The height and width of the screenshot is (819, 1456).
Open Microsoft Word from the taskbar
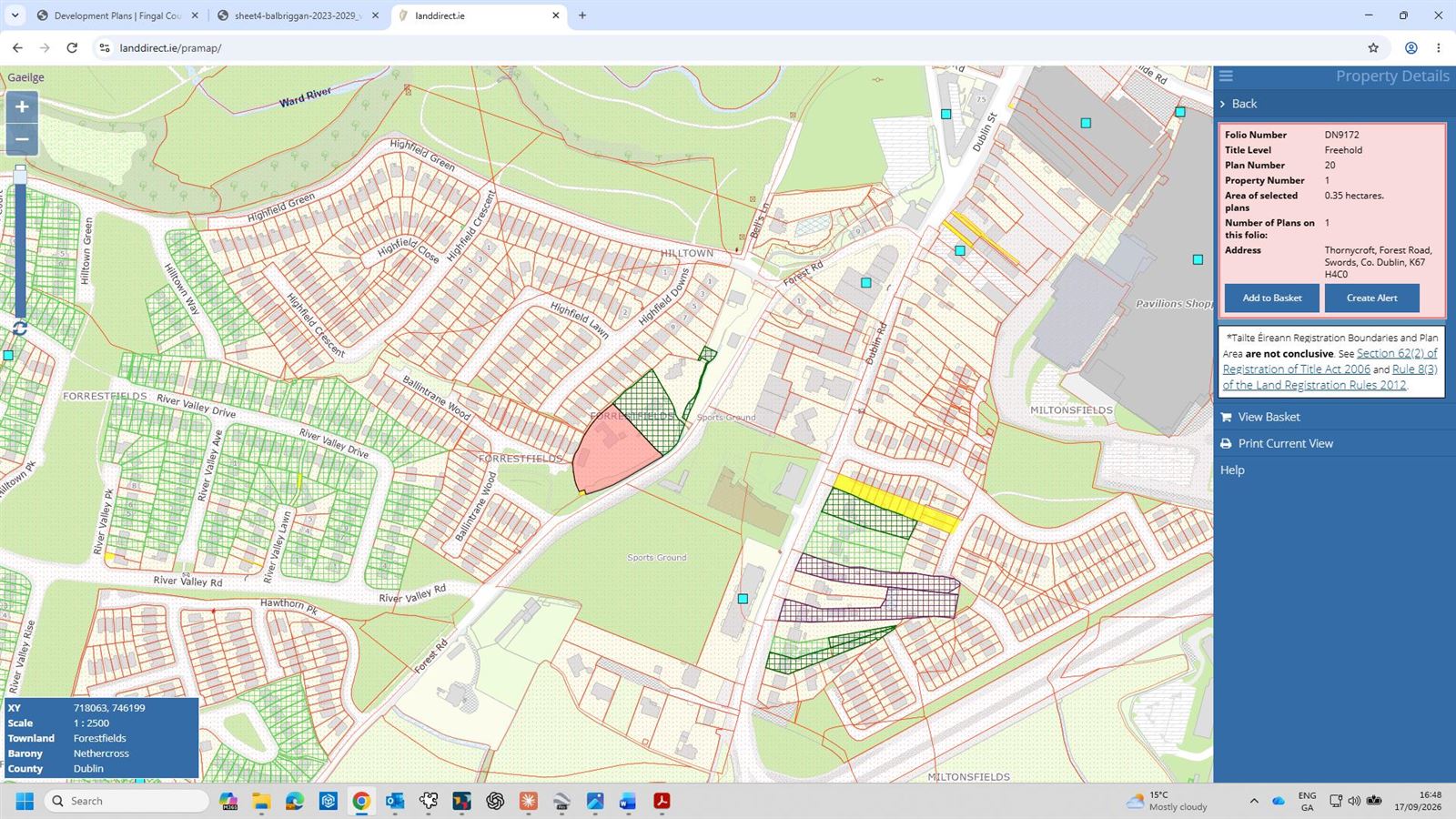[628, 801]
